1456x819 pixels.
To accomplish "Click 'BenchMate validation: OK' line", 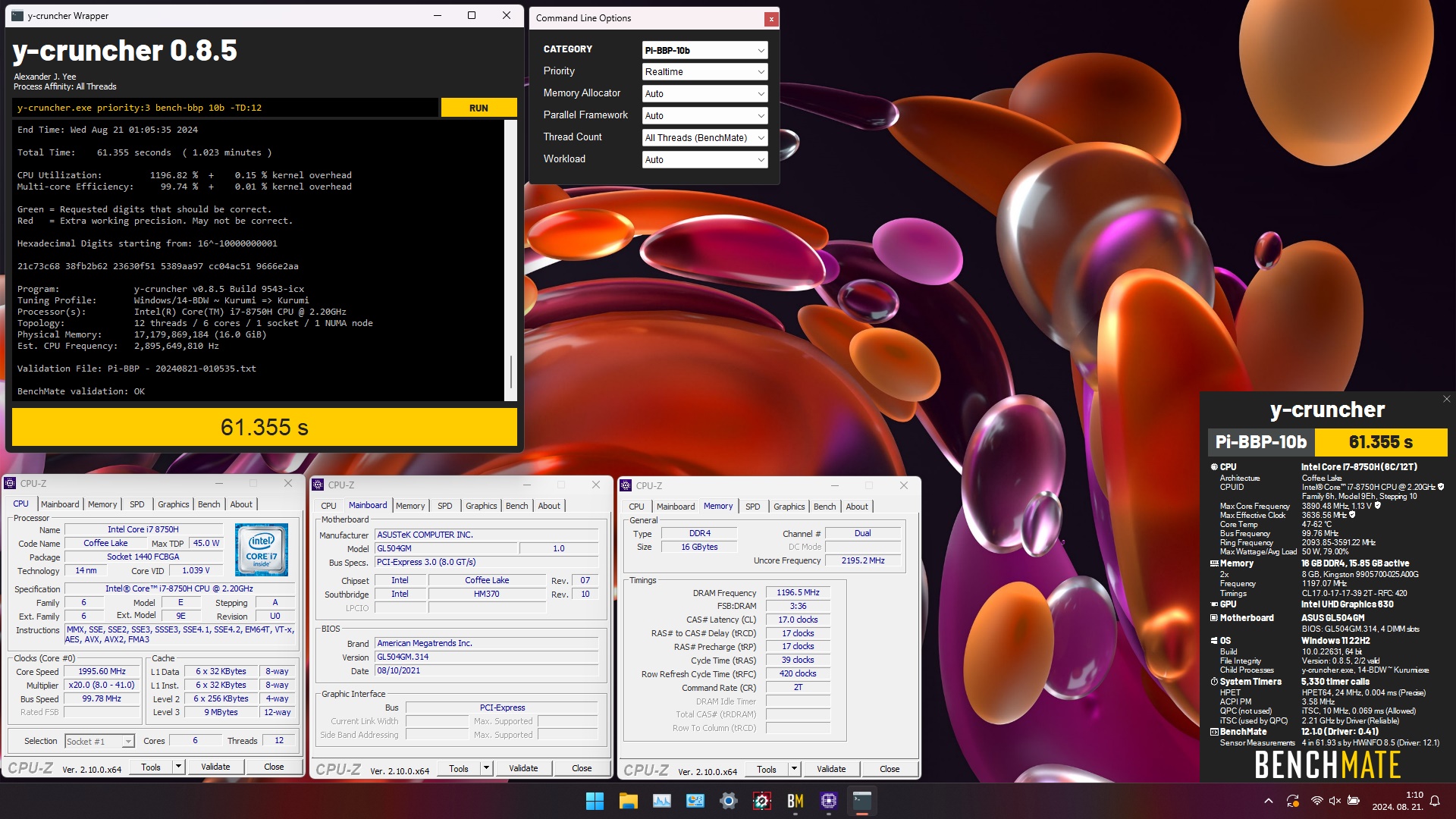I will point(81,391).
